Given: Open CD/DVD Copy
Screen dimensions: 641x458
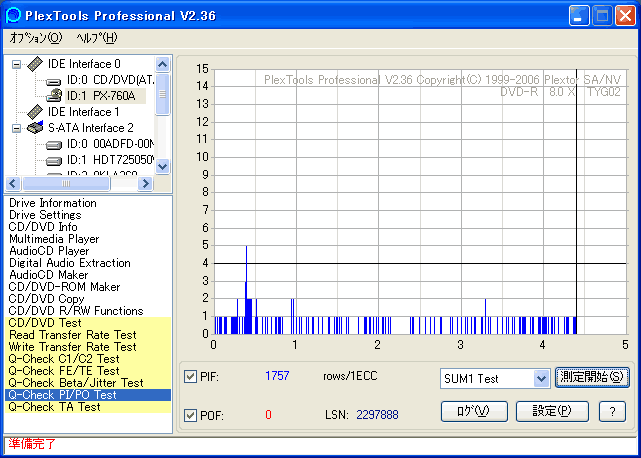Looking at the screenshot, I should click(46, 299).
